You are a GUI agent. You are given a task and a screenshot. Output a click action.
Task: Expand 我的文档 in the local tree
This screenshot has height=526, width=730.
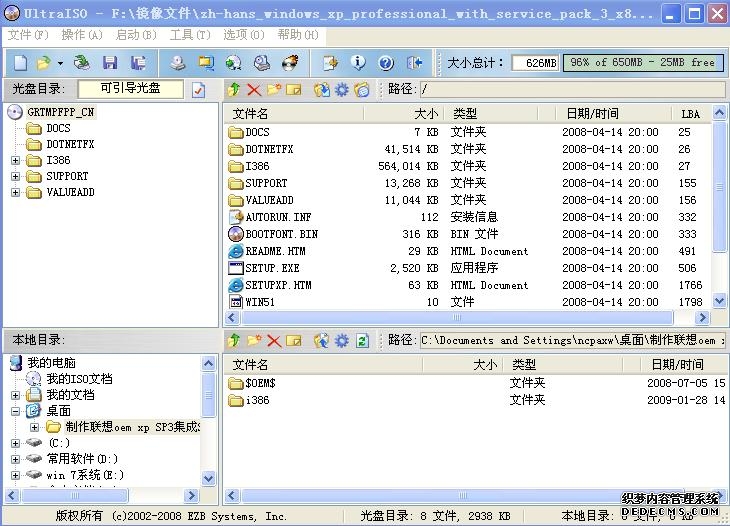click(15, 395)
